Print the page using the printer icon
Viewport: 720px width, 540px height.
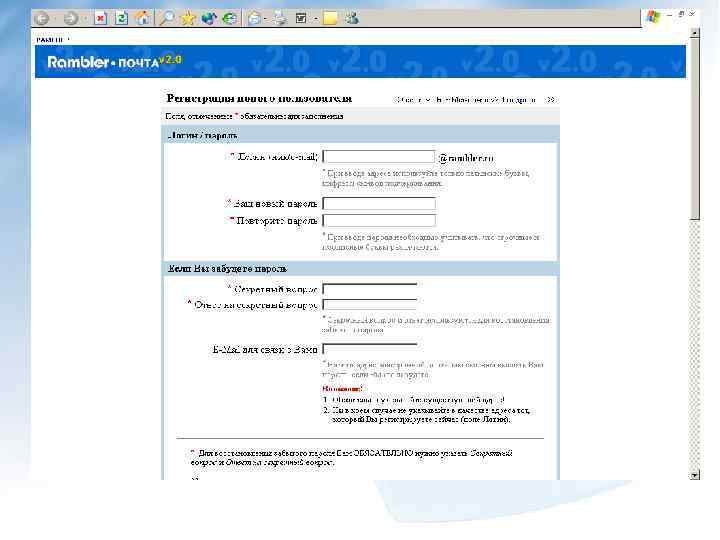click(x=280, y=18)
